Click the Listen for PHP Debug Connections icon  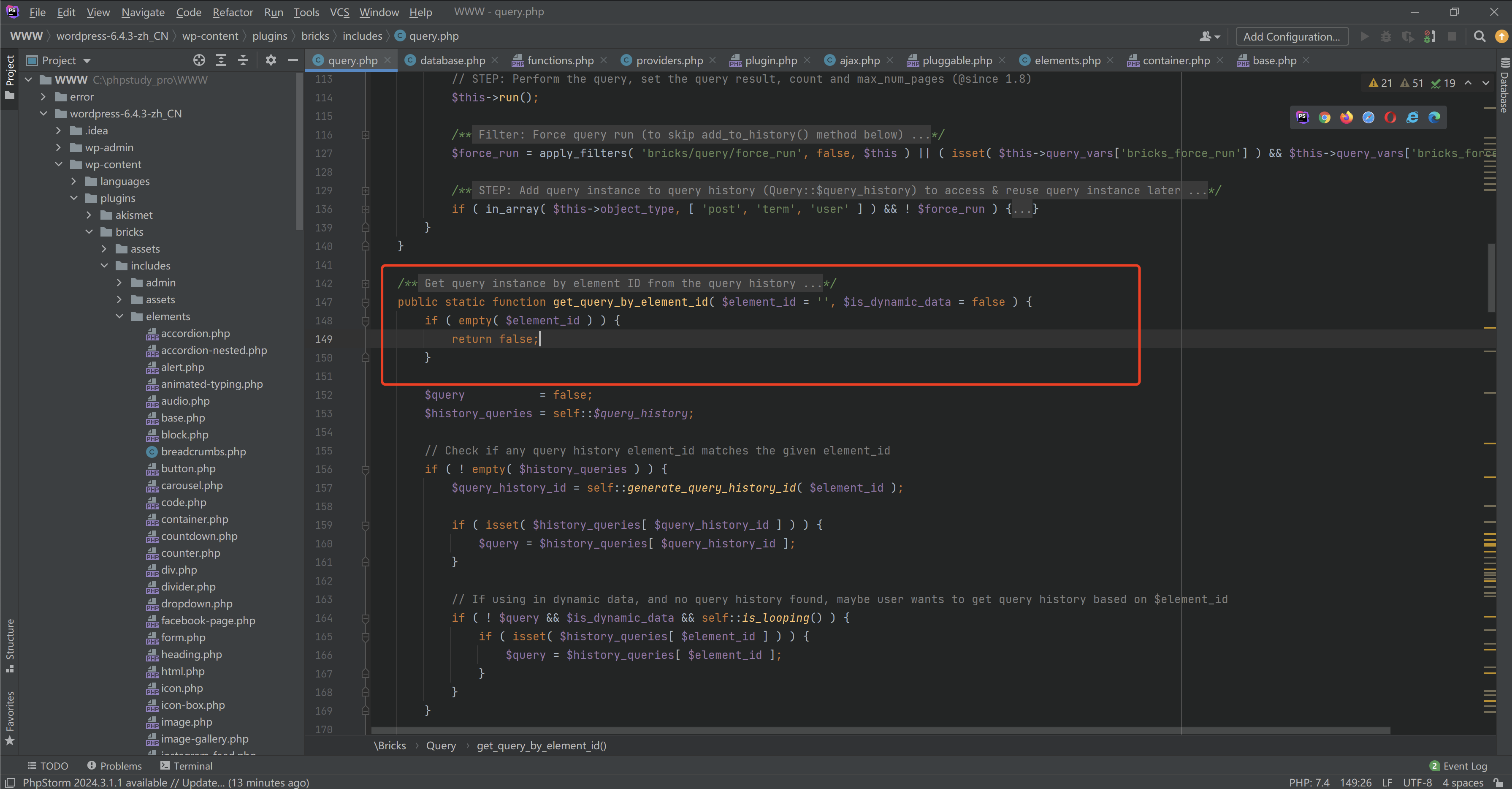[1430, 36]
